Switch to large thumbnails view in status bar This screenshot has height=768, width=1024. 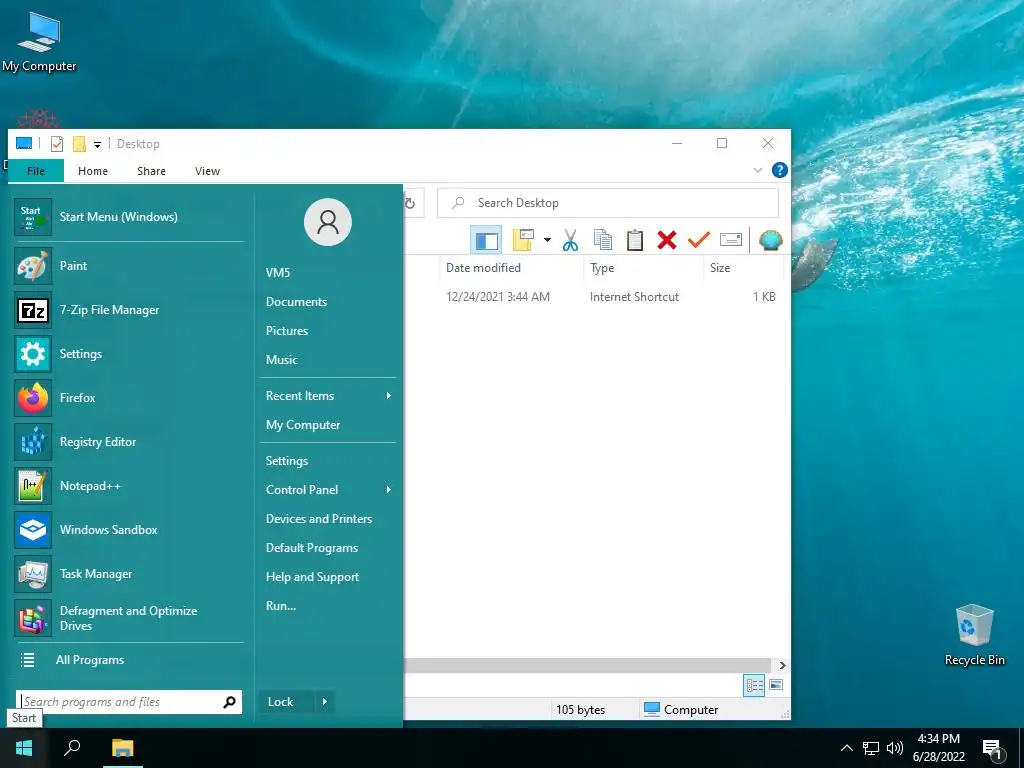click(776, 685)
